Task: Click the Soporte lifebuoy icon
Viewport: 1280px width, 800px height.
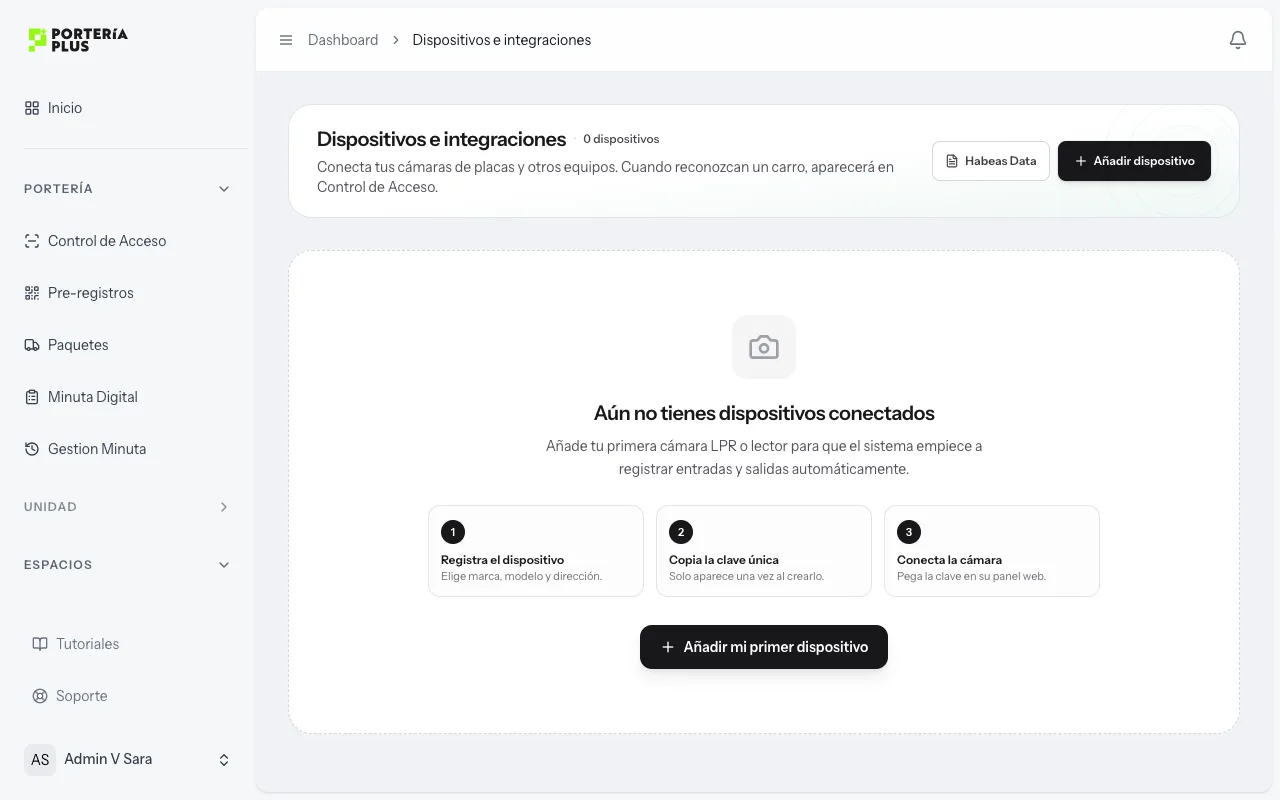Action: click(40, 696)
